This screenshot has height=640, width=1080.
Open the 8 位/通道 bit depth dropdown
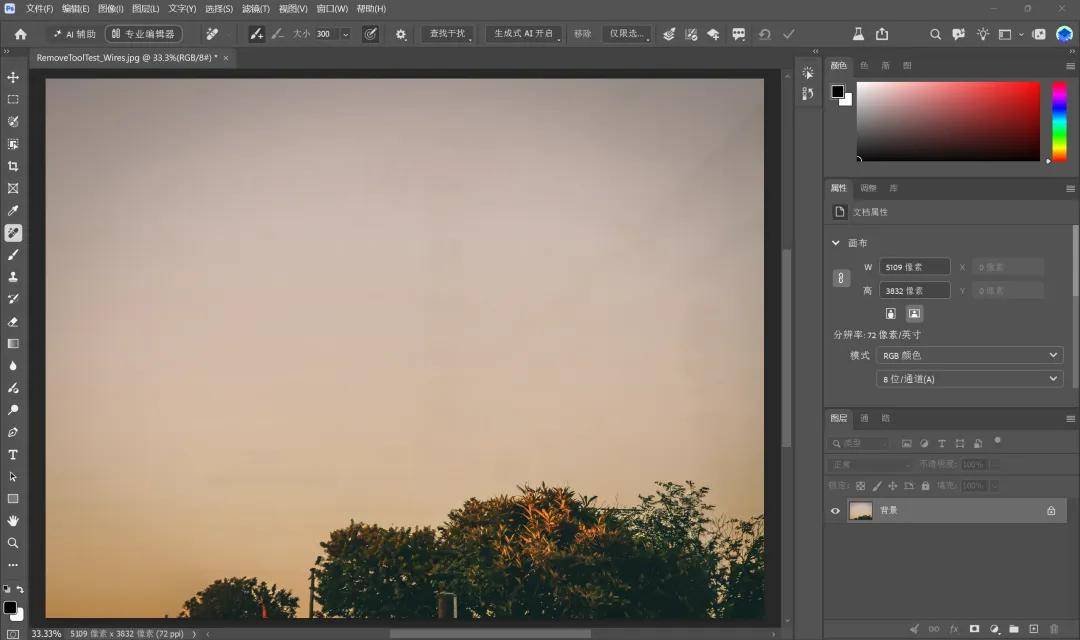[969, 379]
